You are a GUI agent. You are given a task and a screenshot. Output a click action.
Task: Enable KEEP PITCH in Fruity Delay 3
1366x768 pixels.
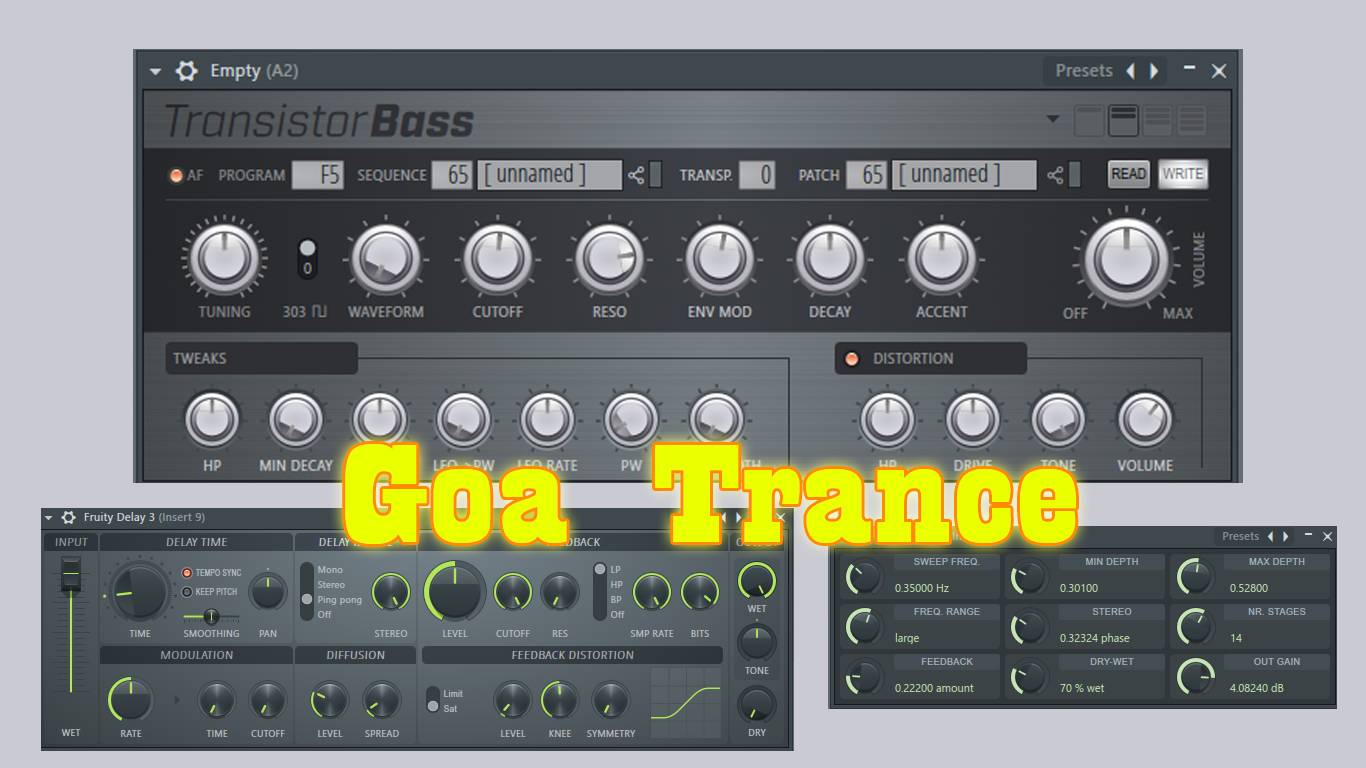187,591
